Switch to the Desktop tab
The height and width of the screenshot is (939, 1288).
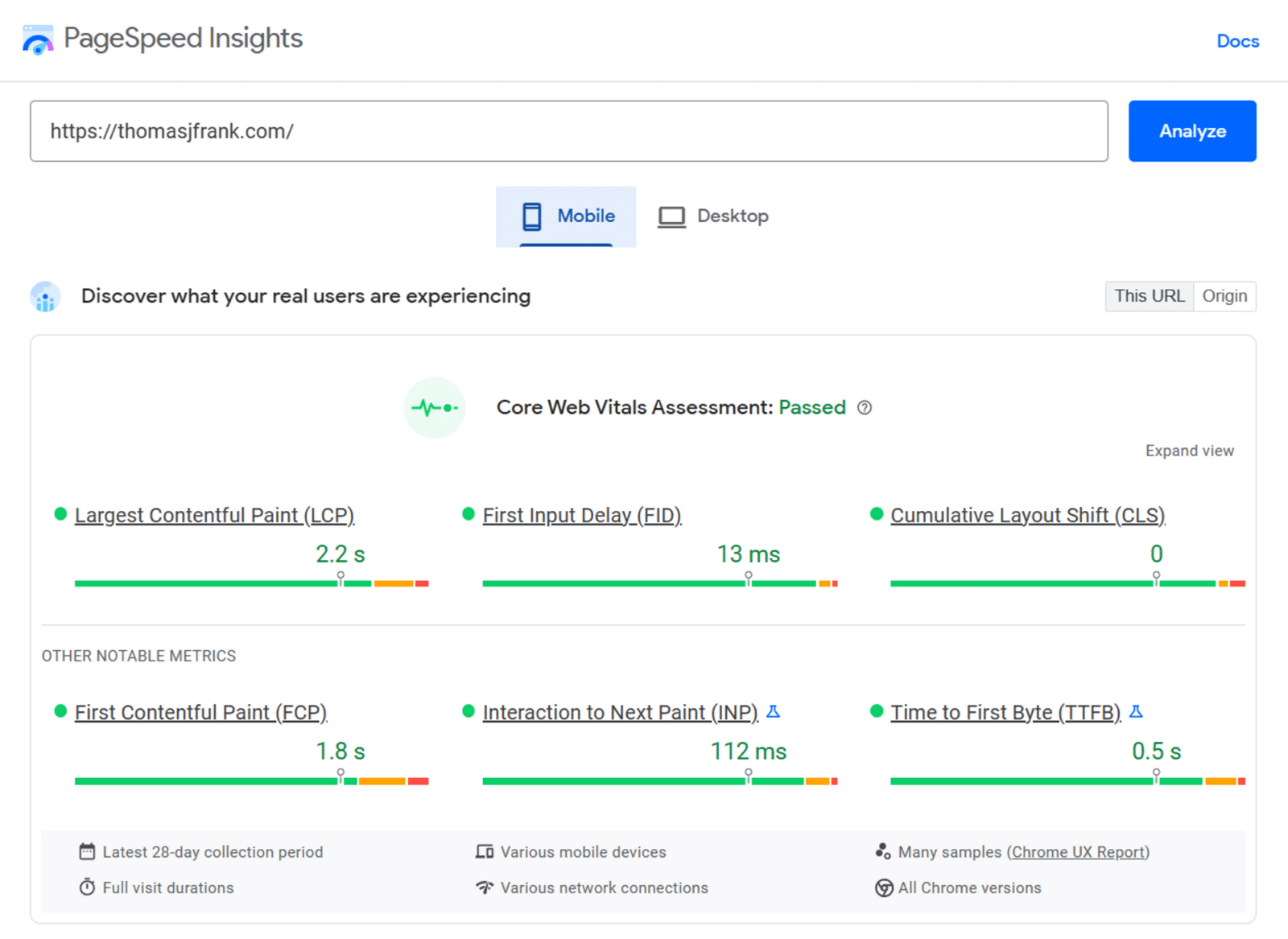coord(712,216)
